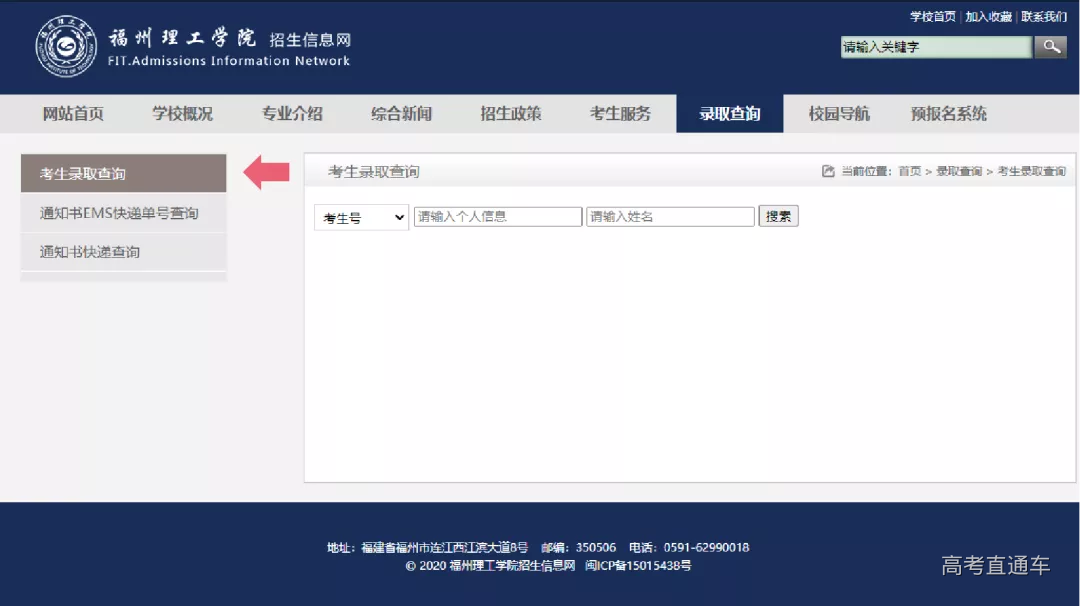The height and width of the screenshot is (606, 1080).
Task: Click the breadcrumb location icon
Action: pyautogui.click(x=828, y=172)
